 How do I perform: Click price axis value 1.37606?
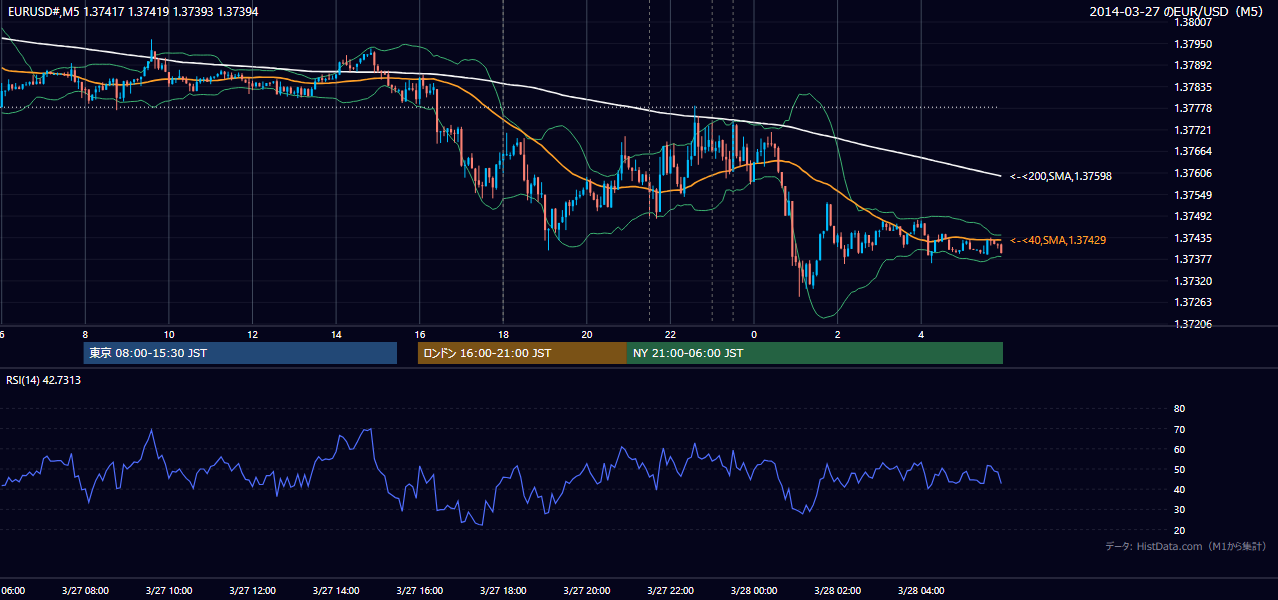(1193, 173)
